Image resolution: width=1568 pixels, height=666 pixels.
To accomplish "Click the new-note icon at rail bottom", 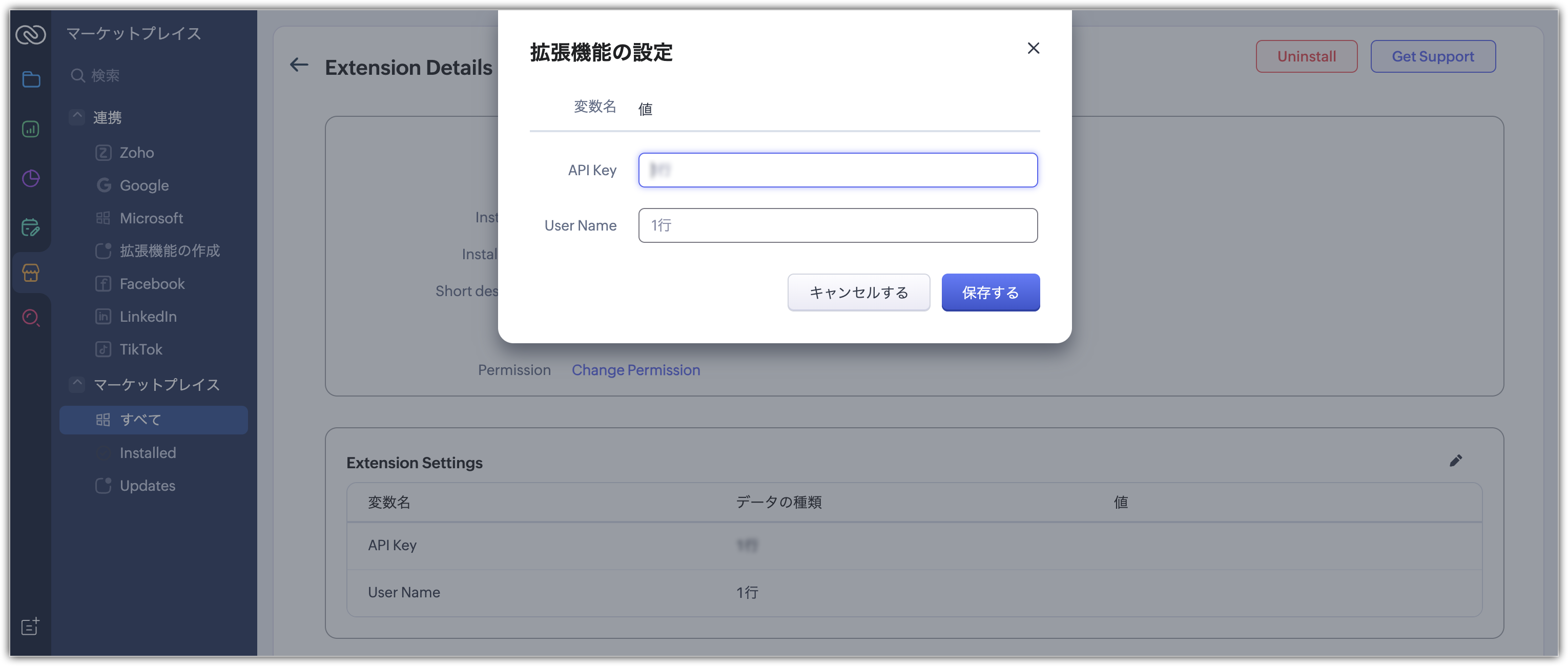I will pyautogui.click(x=30, y=627).
